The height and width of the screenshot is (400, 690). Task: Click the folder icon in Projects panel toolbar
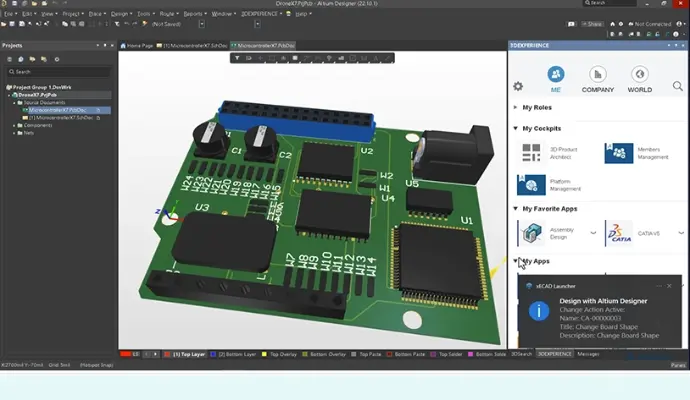[32, 59]
